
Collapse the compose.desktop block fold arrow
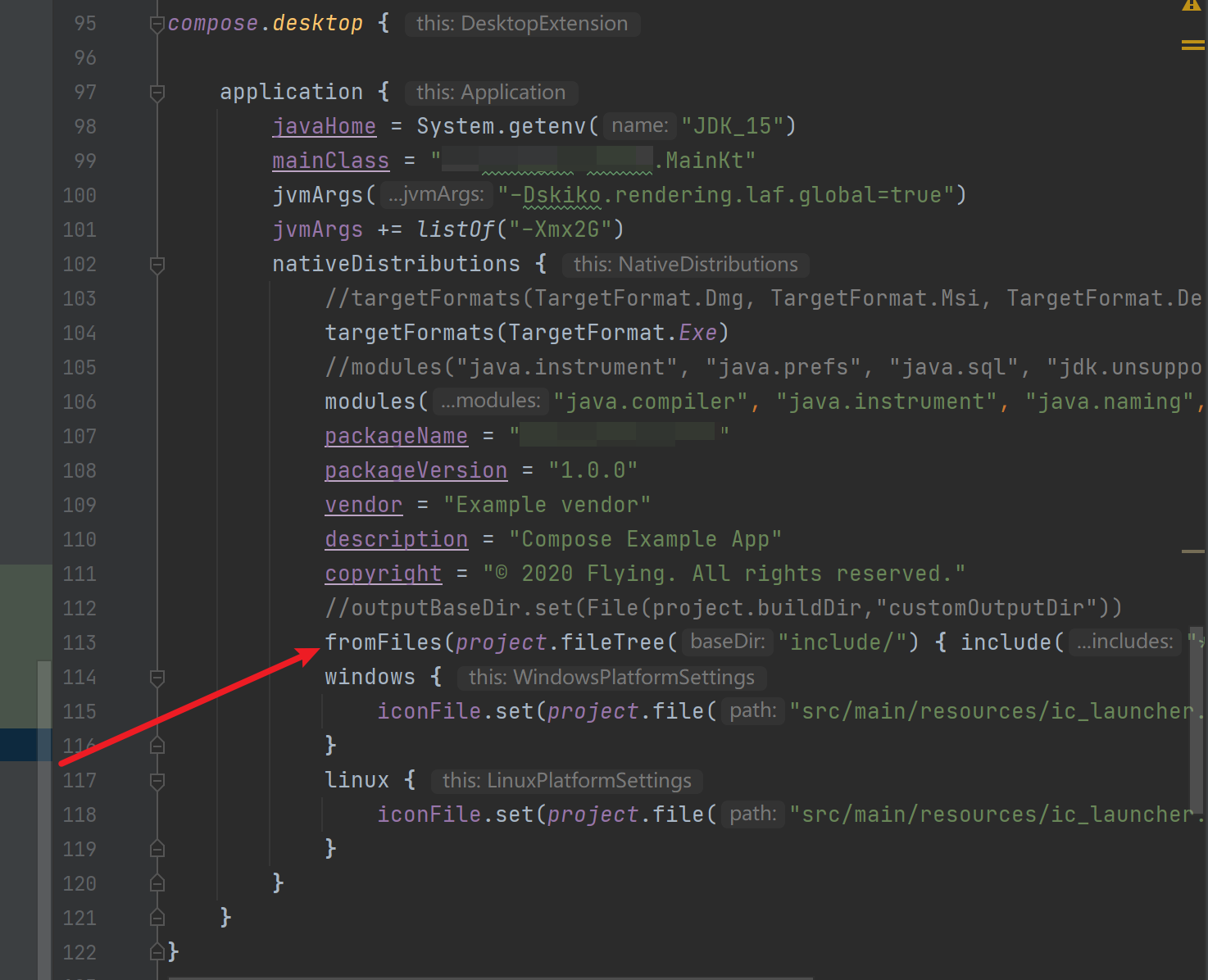tap(157, 23)
